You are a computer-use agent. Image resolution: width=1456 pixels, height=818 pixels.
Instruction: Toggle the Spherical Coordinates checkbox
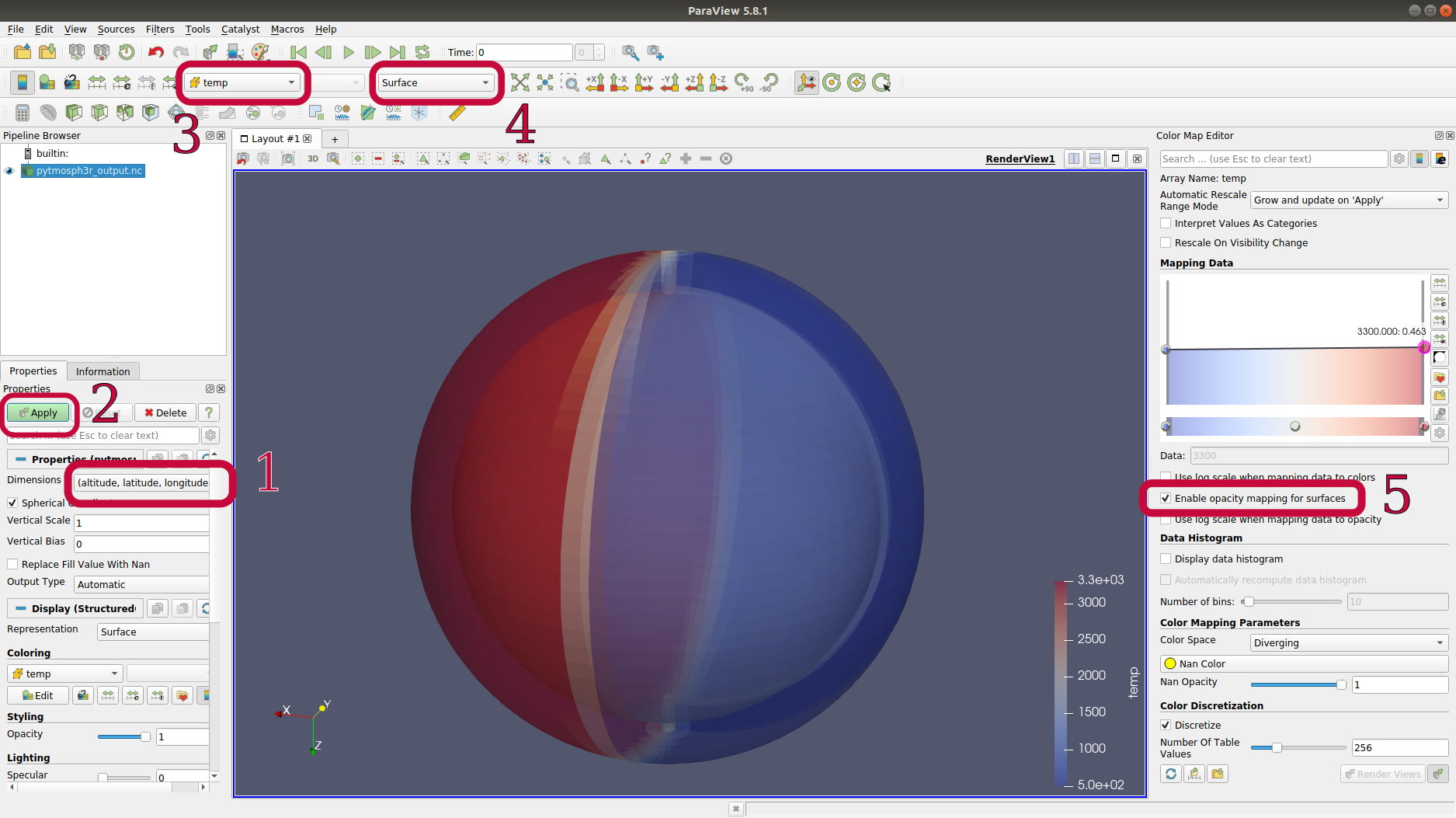coord(12,503)
